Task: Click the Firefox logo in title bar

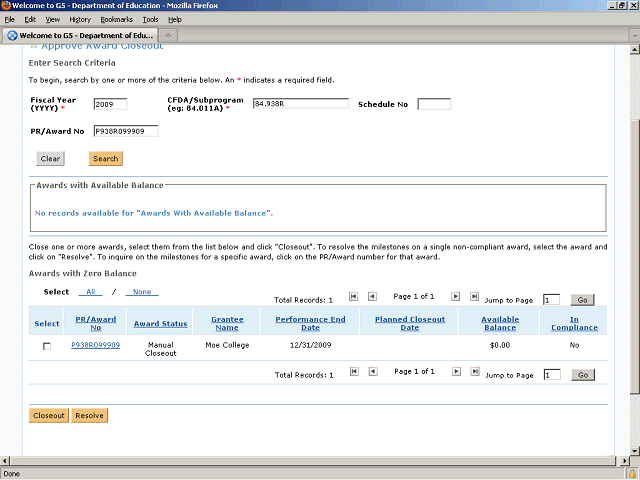Action: 6,5
